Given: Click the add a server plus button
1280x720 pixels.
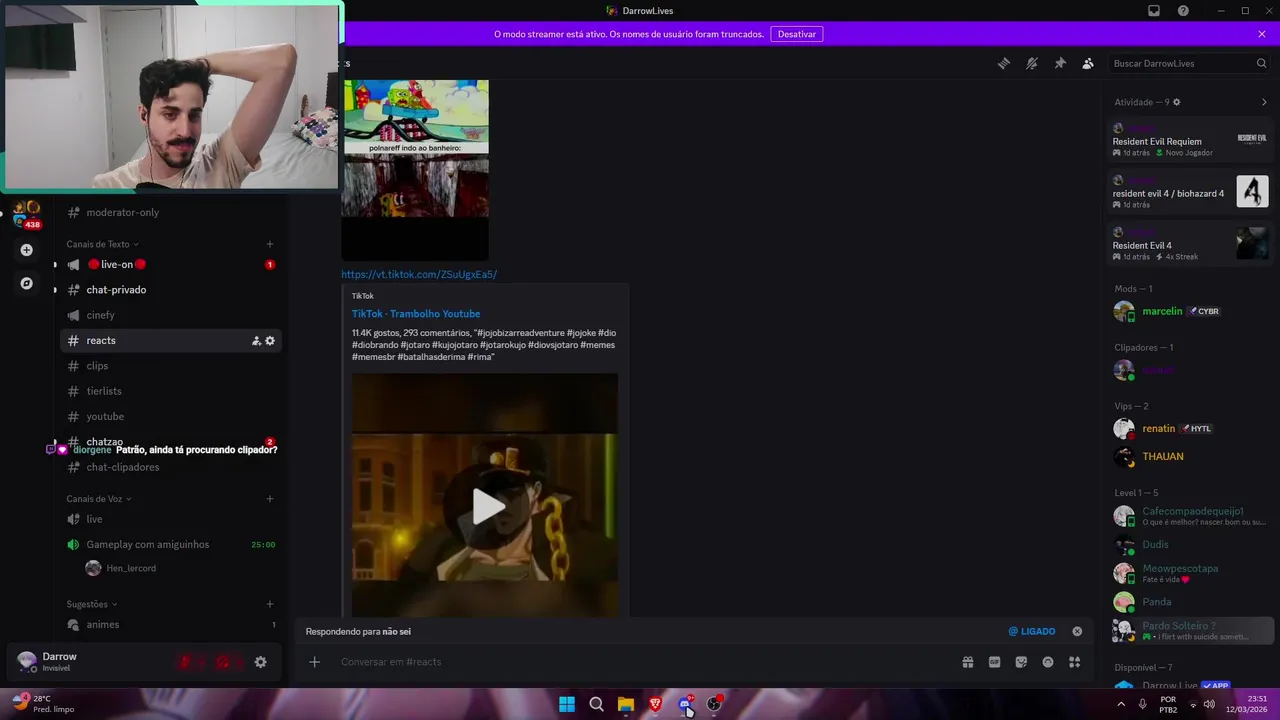Looking at the screenshot, I should (x=27, y=250).
